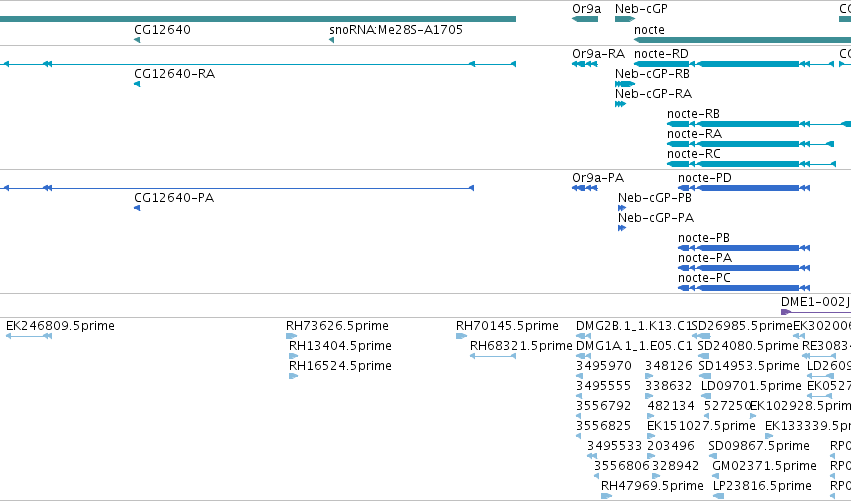Click the 348126 feature label
Image resolution: width=851 pixels, height=501 pixels.
[669, 366]
